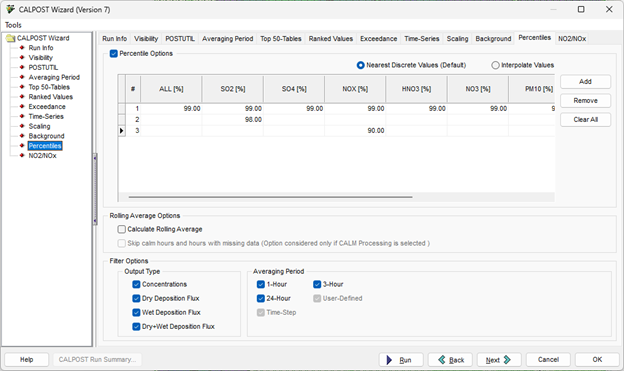Collapse the side panel using splitter handle
624x371 pixels.
pos(95,189)
